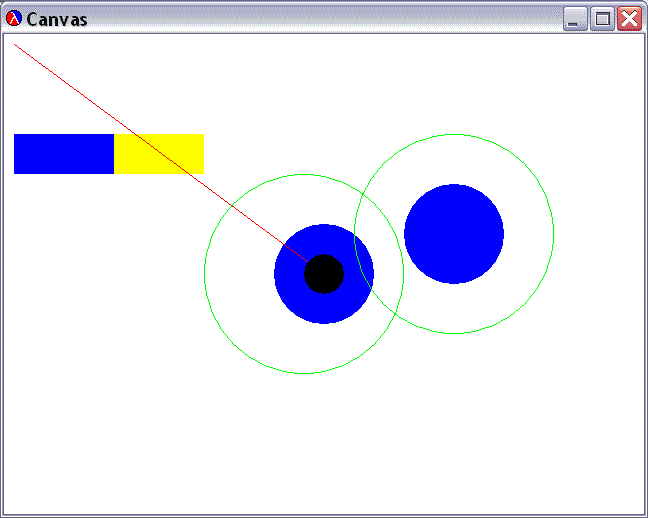Click the boundary between blue and yellow rectangles
Image resolution: width=648 pixels, height=518 pixels.
point(114,154)
